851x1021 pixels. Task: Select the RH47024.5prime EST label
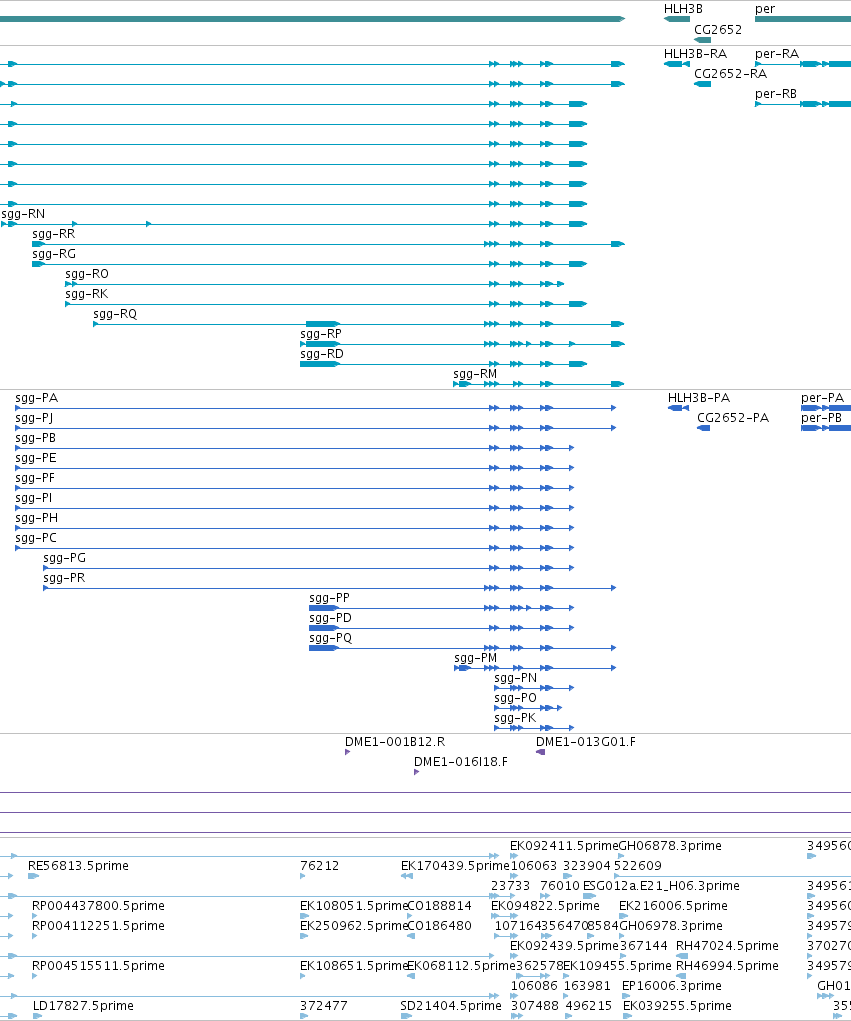(727, 945)
